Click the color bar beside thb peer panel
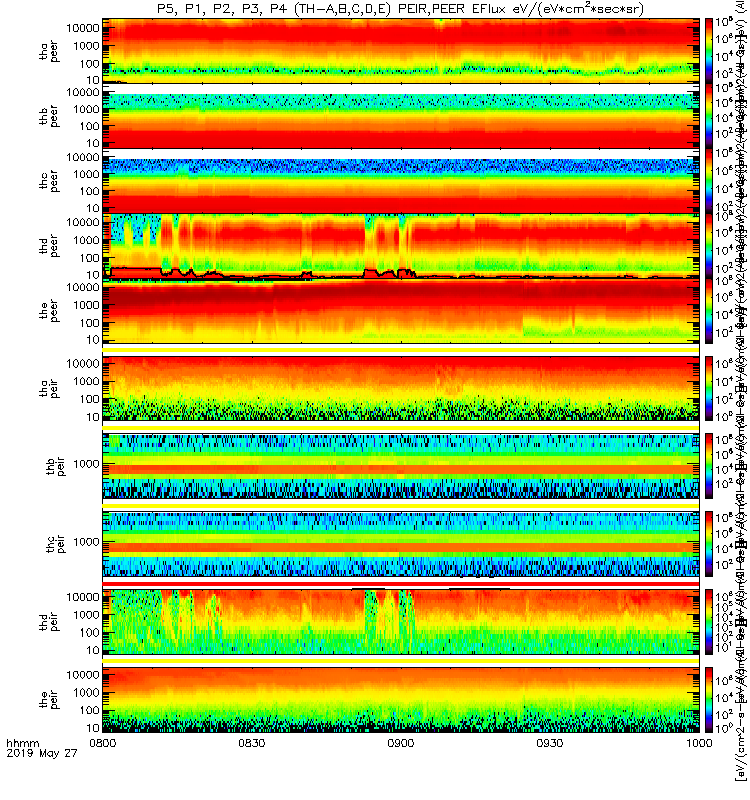Image resolution: width=750 pixels, height=800 pixels. click(709, 116)
